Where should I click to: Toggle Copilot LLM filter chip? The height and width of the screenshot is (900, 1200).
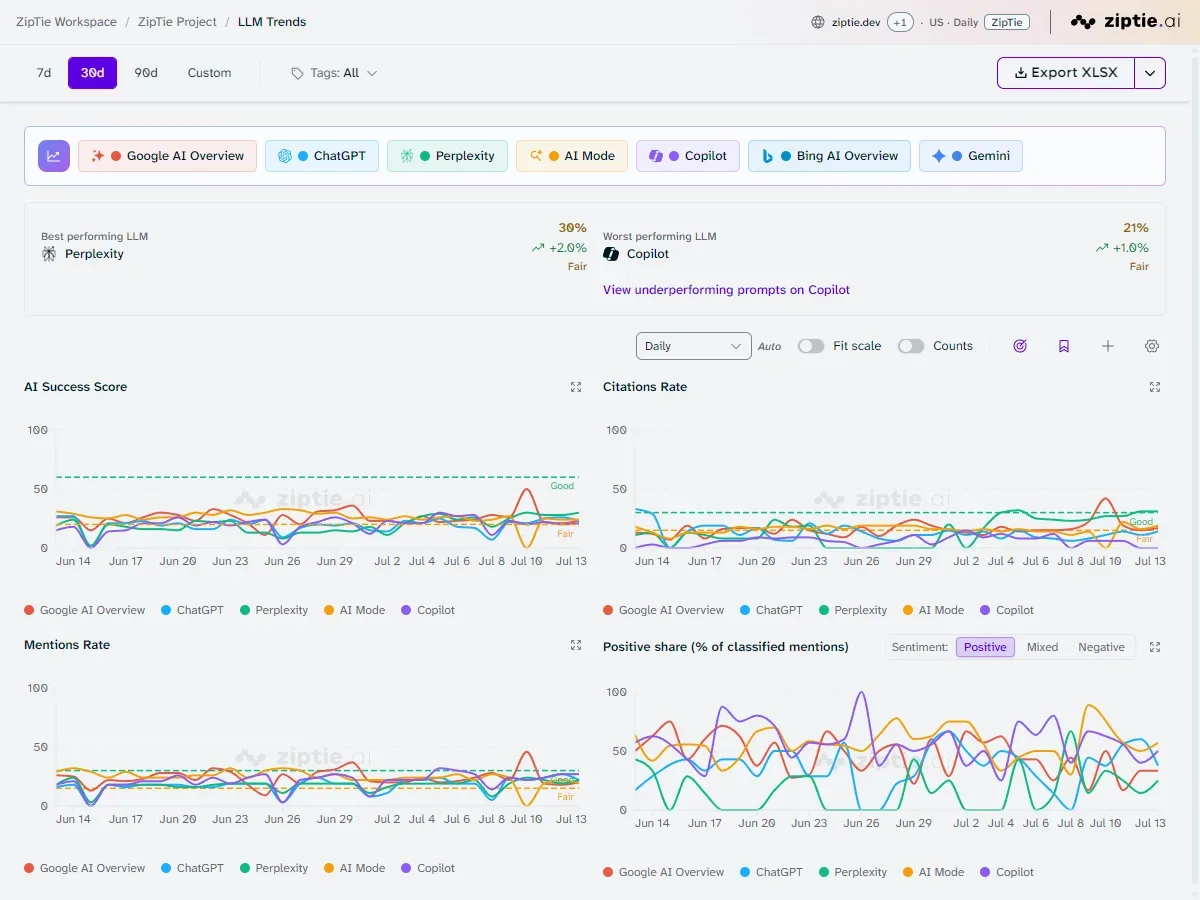pos(688,156)
